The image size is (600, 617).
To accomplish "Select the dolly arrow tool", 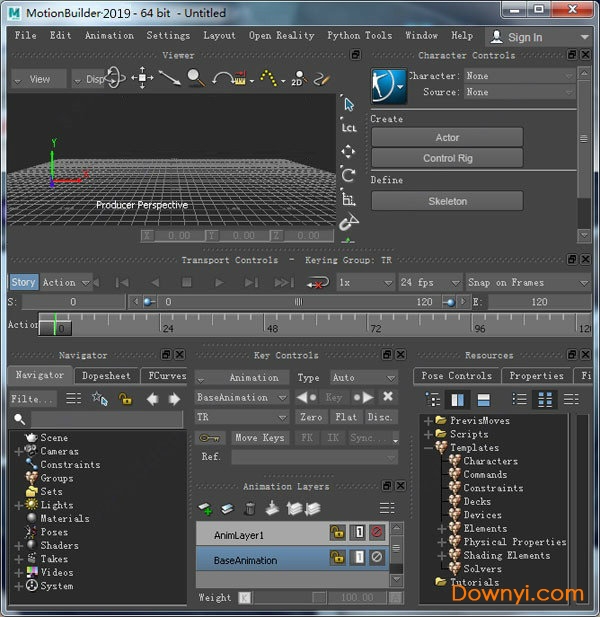I will point(170,78).
